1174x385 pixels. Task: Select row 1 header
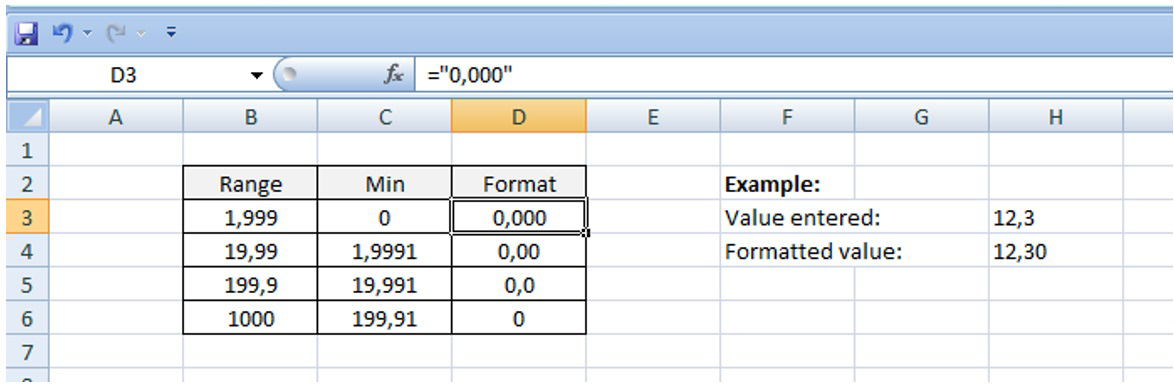(28, 151)
